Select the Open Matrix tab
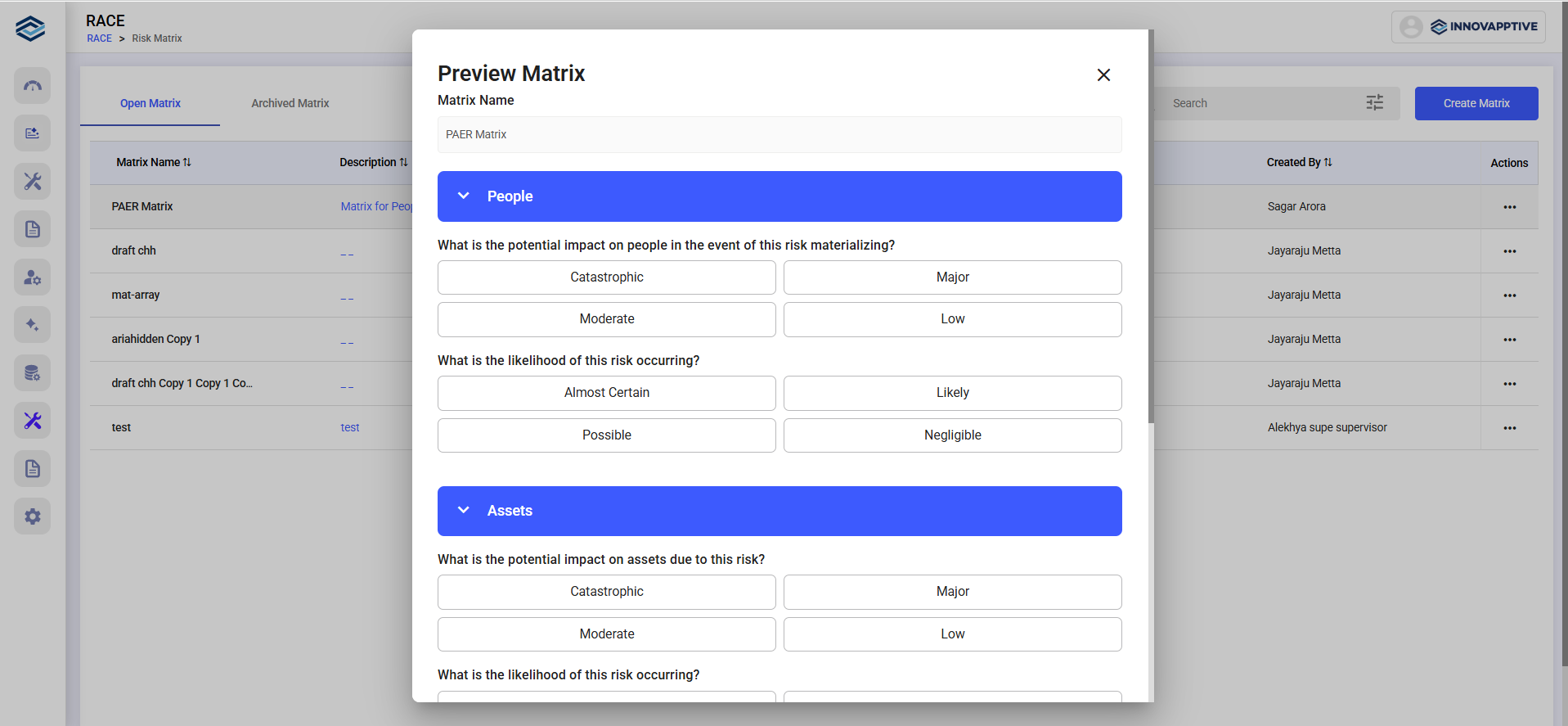 151,103
